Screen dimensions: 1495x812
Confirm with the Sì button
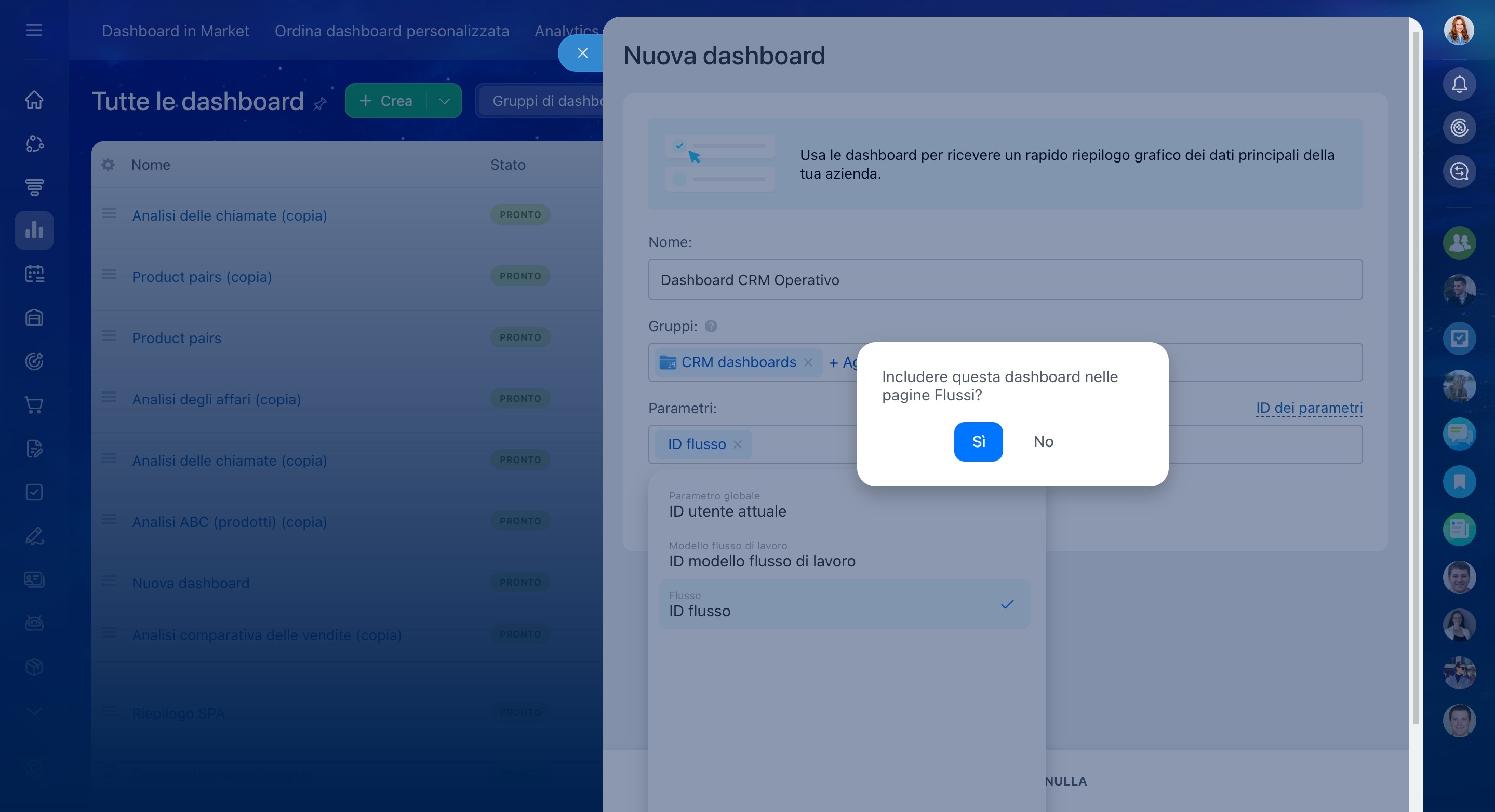click(978, 442)
